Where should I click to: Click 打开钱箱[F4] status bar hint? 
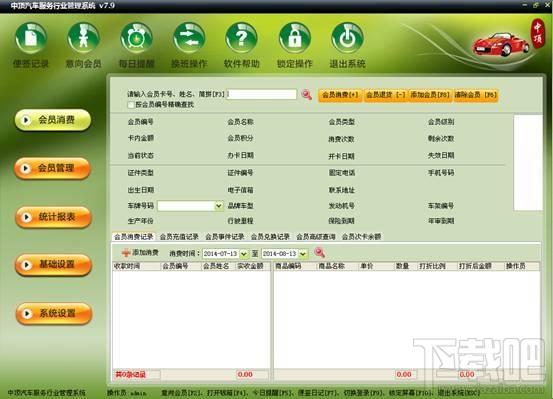(227, 393)
